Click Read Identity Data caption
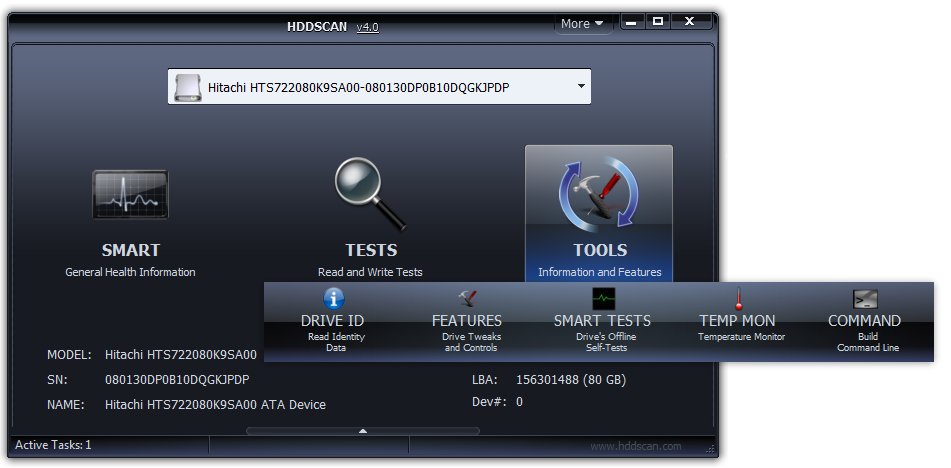951x468 pixels. click(x=336, y=342)
